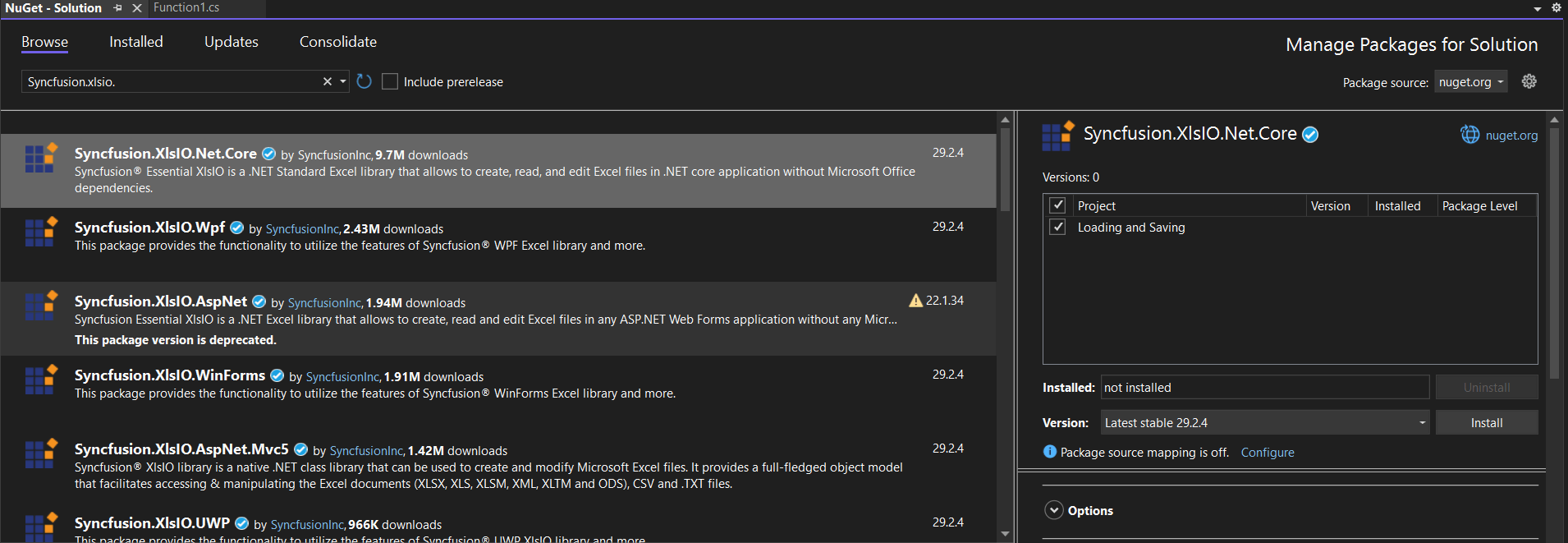
Task: Click the Syncfusion.XlsIO.AspNet package icon
Action: pos(40,306)
